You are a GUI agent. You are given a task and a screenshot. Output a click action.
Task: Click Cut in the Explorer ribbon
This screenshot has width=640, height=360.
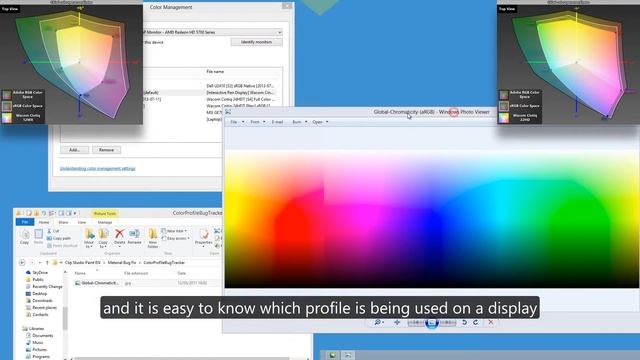(53, 231)
